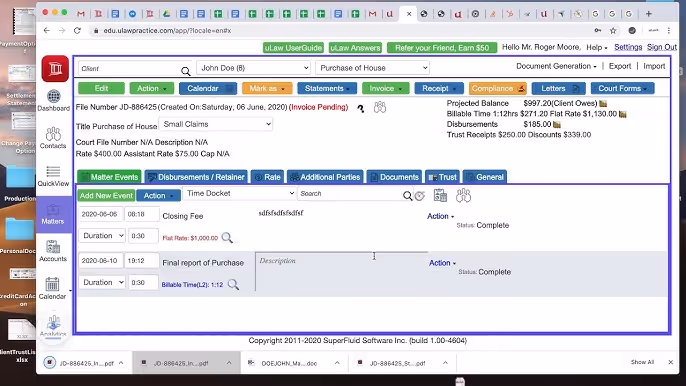Click the events Search input field
686x386 pixels.
(x=350, y=193)
